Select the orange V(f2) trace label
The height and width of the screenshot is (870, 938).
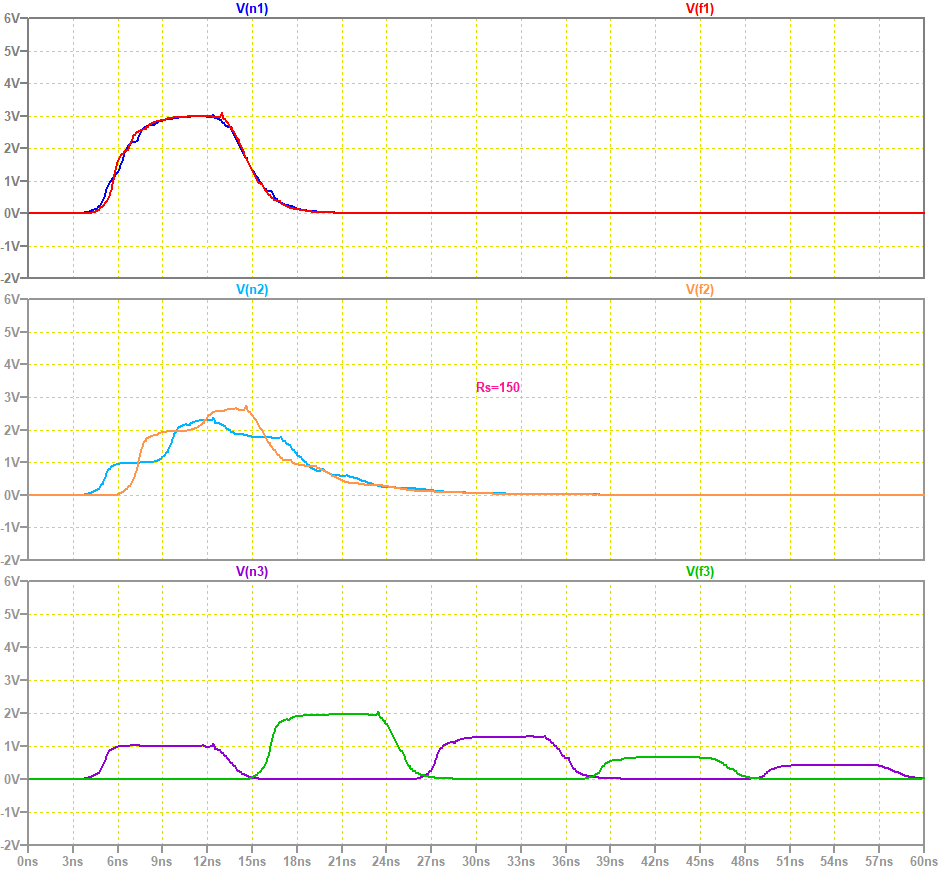pyautogui.click(x=699, y=290)
